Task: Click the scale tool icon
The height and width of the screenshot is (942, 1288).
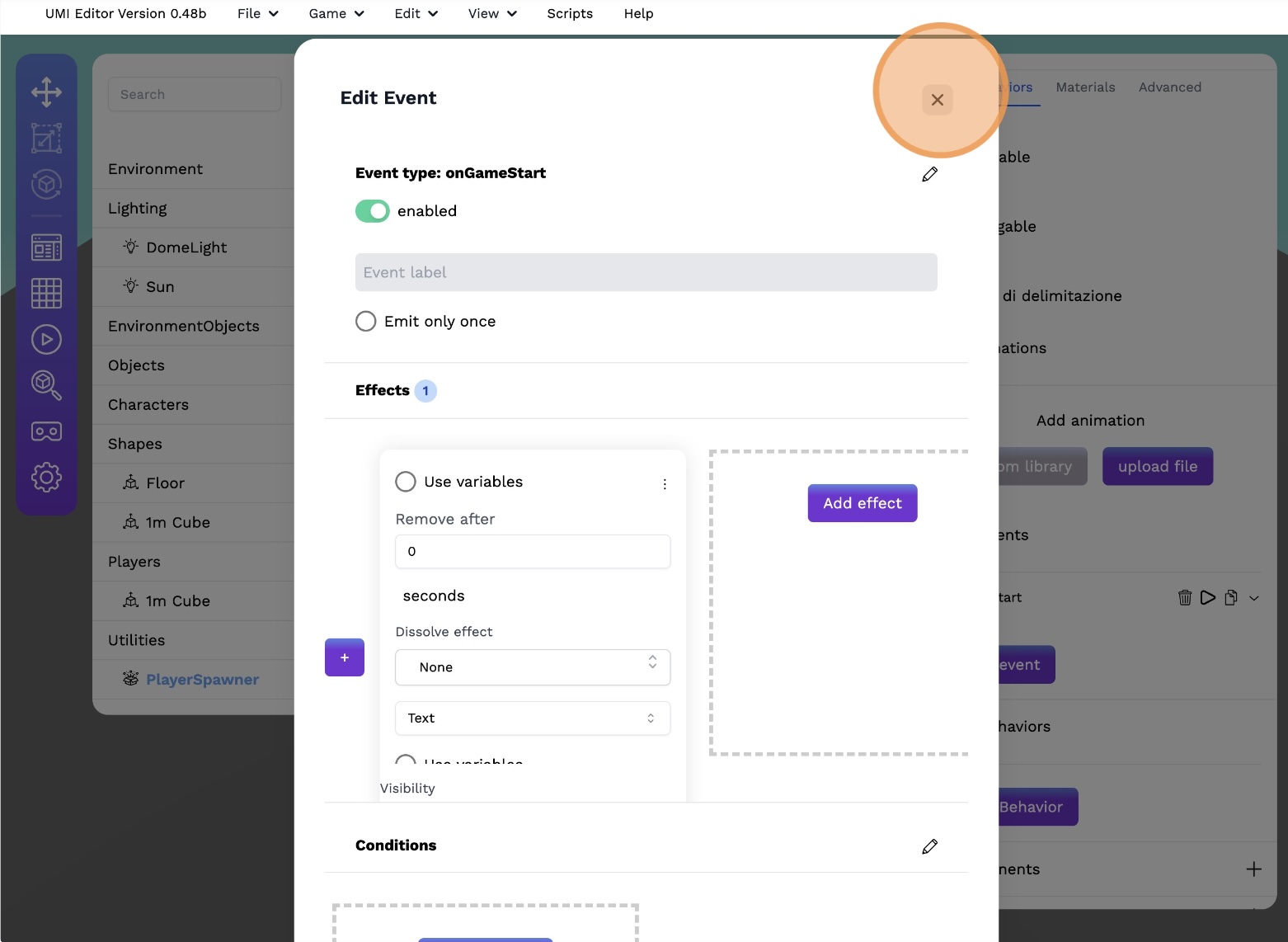Action: [46, 139]
